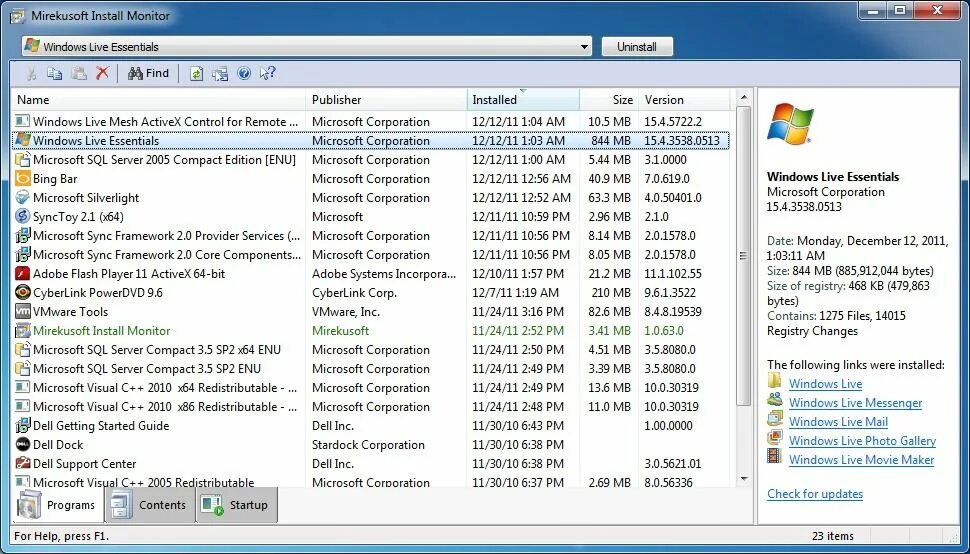970x554 pixels.
Task: Sort by the Installed column header
Action: (523, 100)
